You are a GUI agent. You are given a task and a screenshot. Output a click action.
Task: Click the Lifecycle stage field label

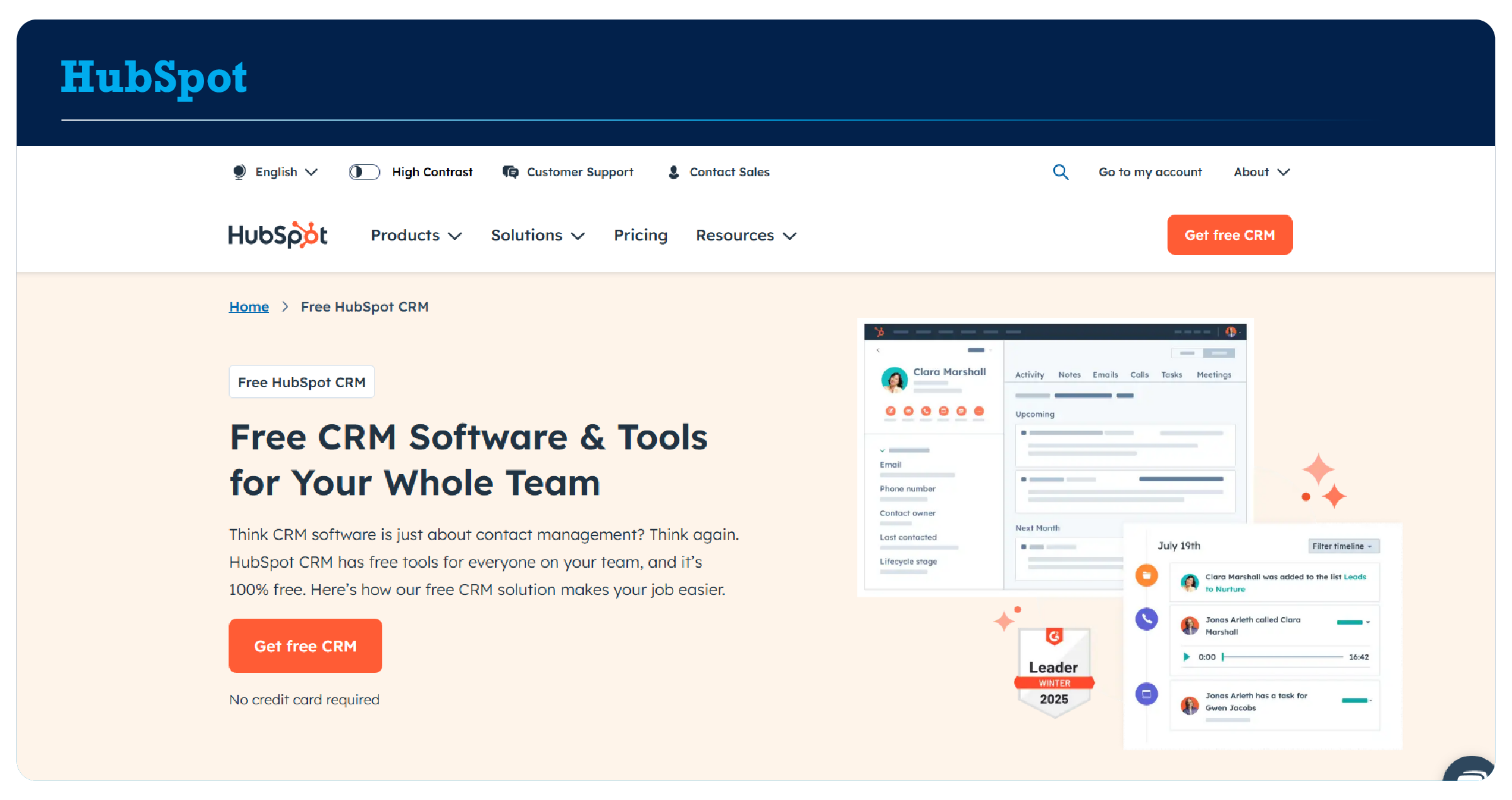point(908,561)
